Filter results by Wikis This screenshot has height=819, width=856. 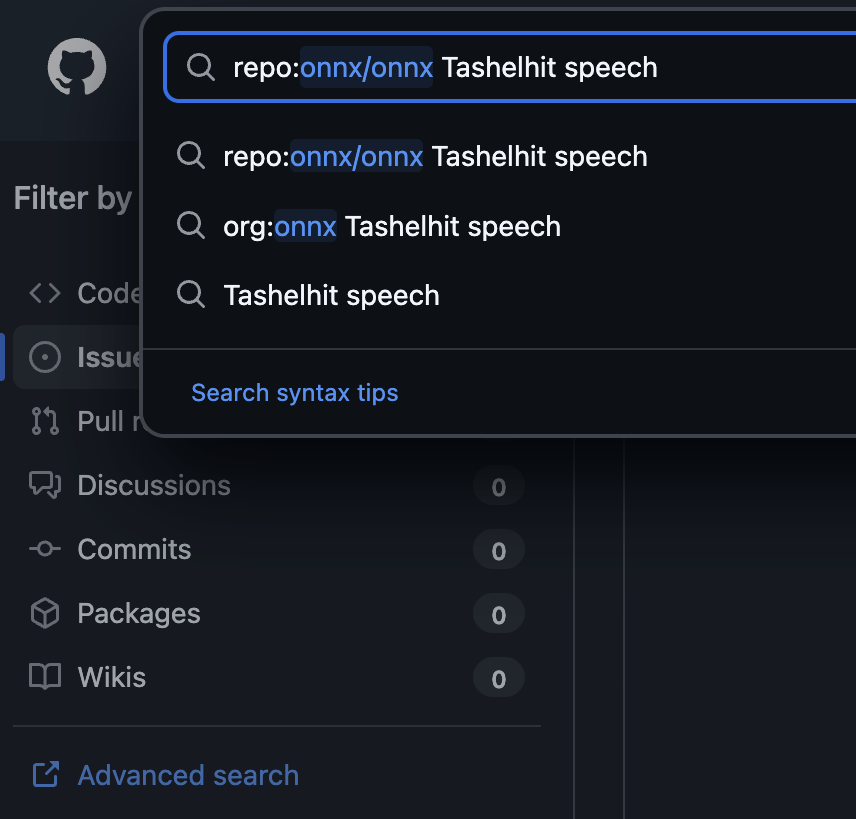click(112, 677)
